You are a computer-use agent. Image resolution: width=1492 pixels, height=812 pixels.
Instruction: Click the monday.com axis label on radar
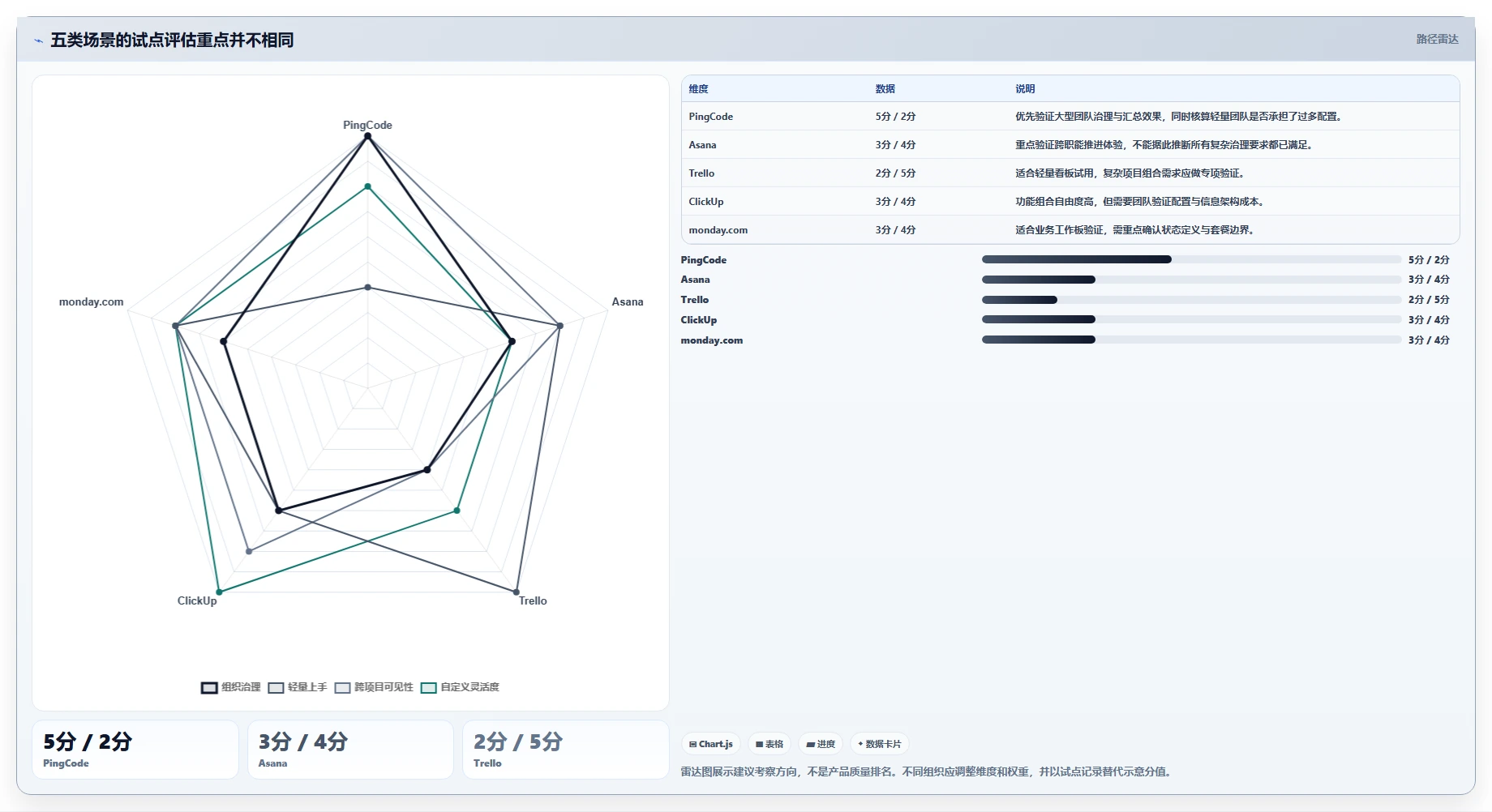tap(91, 301)
